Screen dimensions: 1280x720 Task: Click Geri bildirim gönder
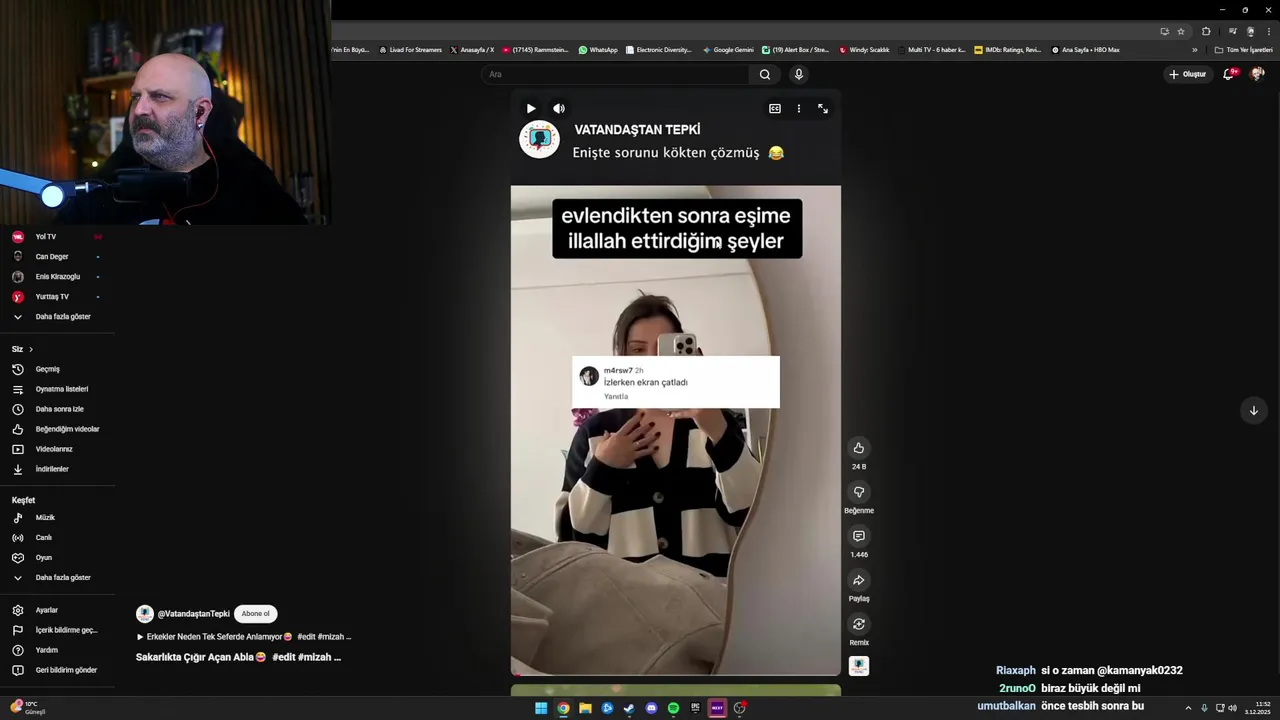(58, 670)
